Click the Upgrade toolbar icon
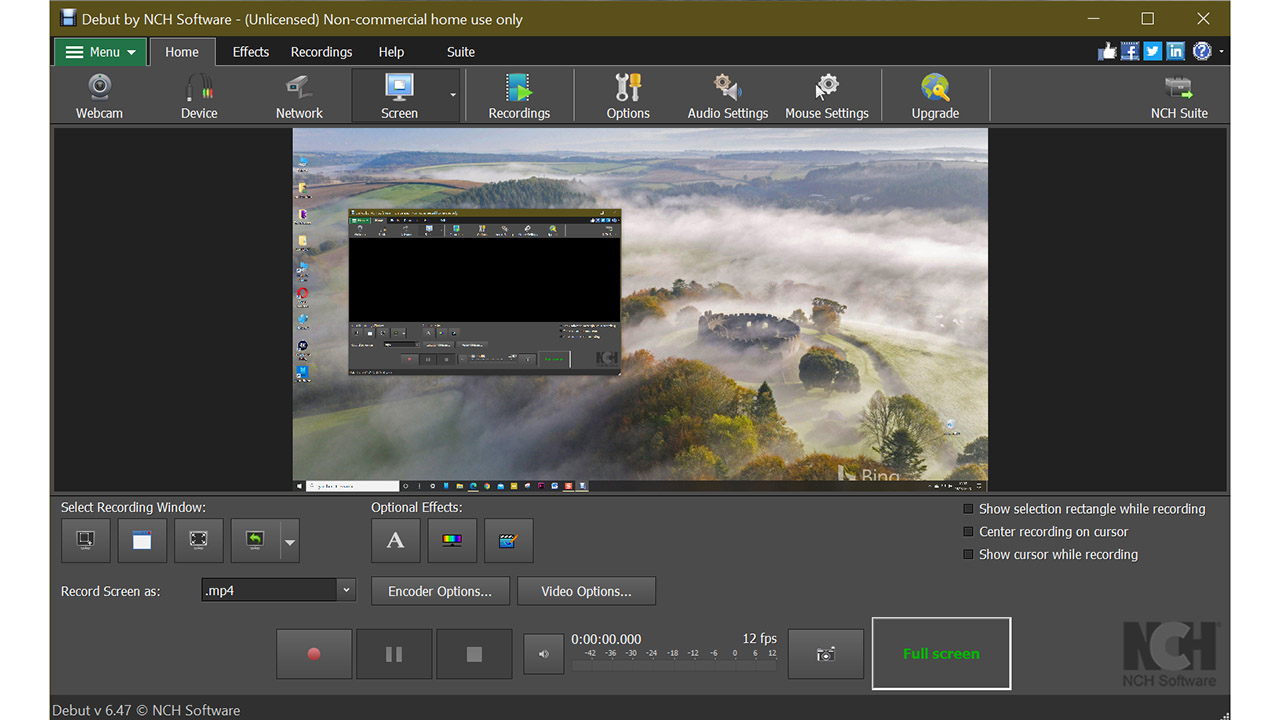 click(x=935, y=96)
